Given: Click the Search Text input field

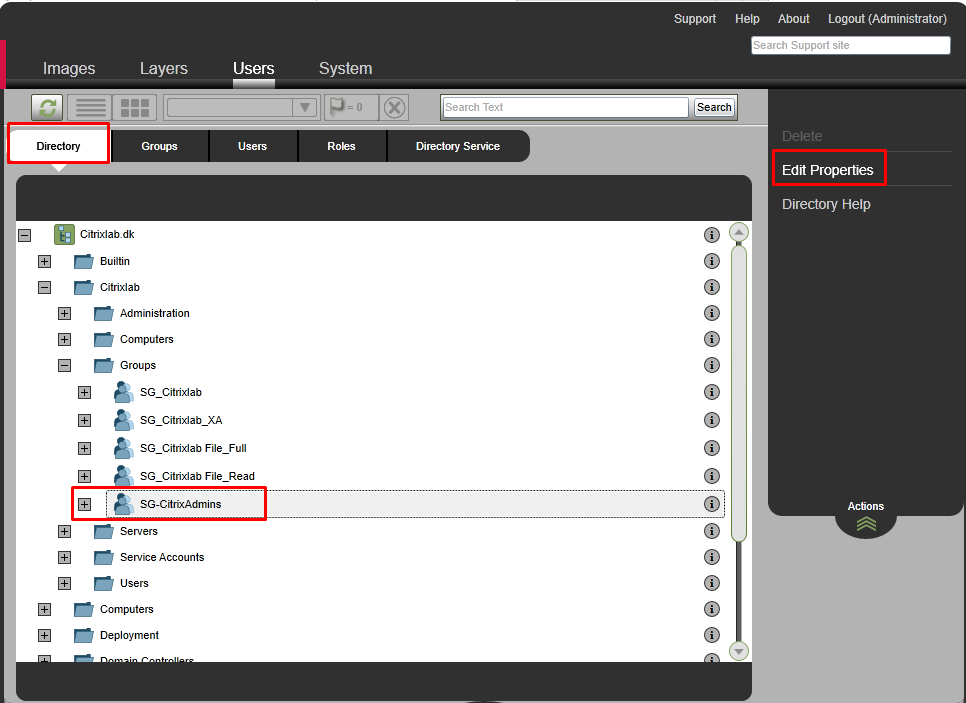Looking at the screenshot, I should [x=565, y=107].
